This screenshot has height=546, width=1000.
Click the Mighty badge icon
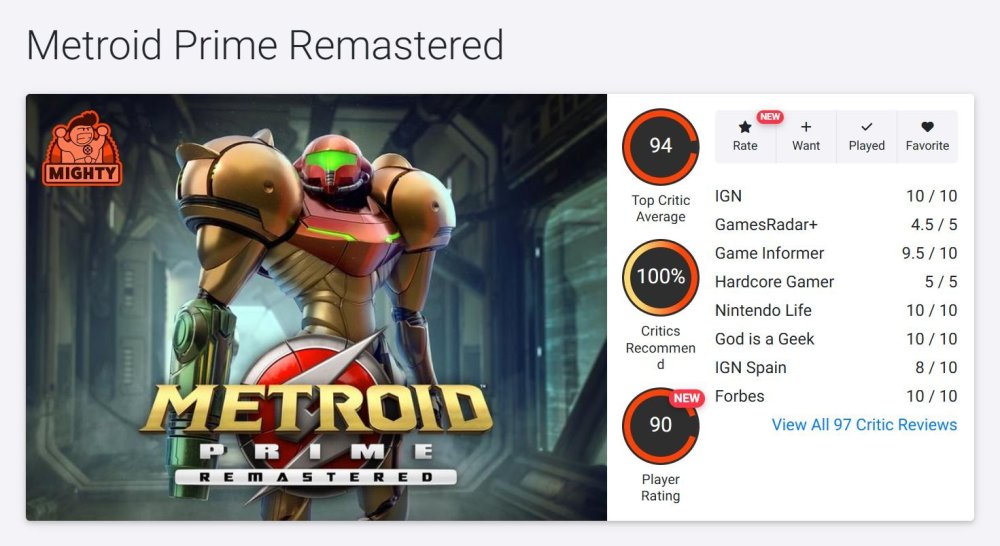pyautogui.click(x=82, y=149)
